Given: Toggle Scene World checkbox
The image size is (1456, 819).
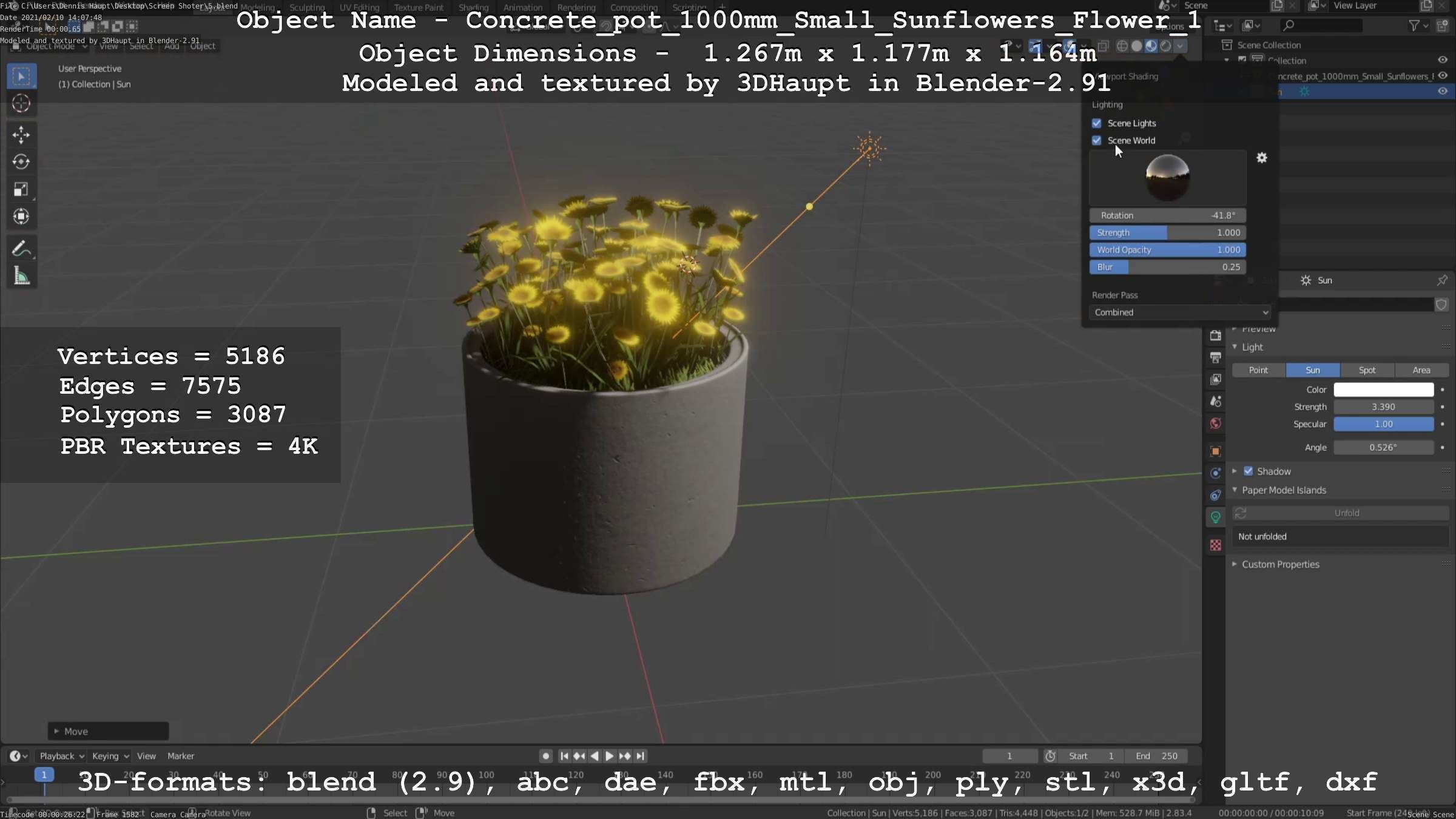Looking at the screenshot, I should coord(1097,140).
